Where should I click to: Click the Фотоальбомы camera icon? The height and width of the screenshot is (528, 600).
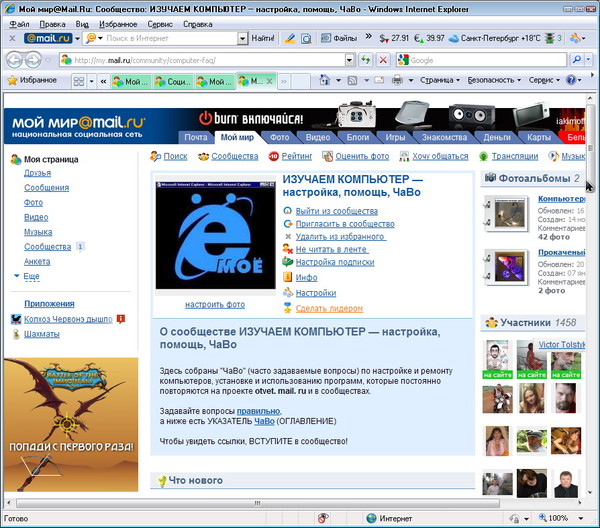point(490,178)
